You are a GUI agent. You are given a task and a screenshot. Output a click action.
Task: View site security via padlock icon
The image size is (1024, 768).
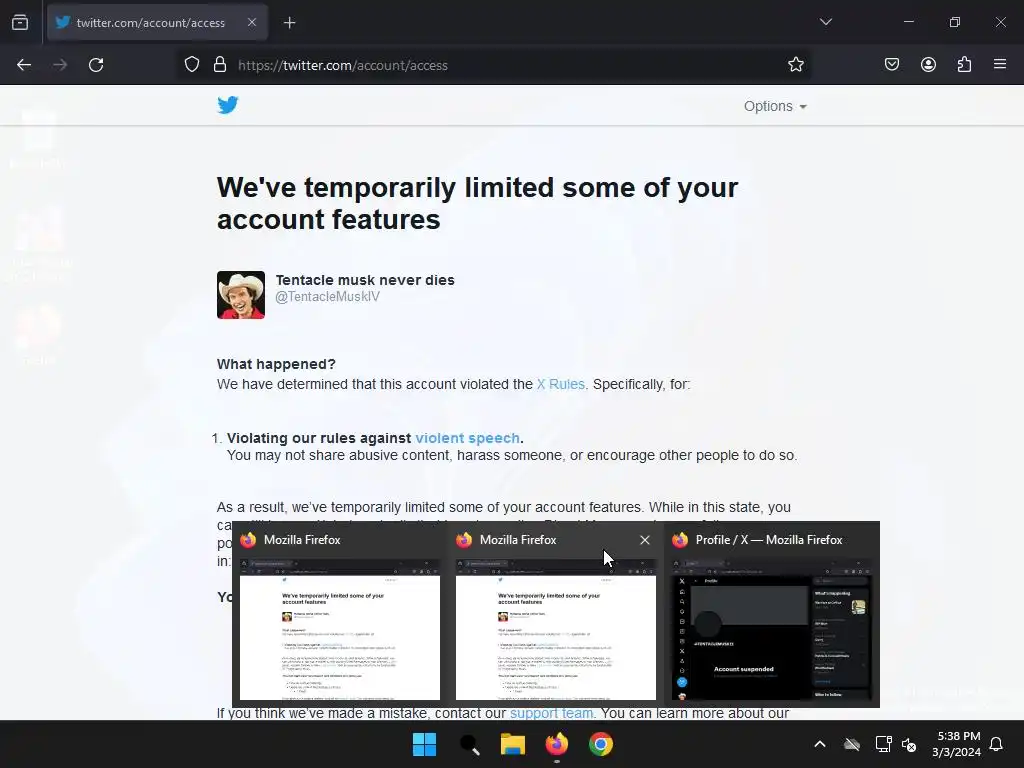point(220,65)
